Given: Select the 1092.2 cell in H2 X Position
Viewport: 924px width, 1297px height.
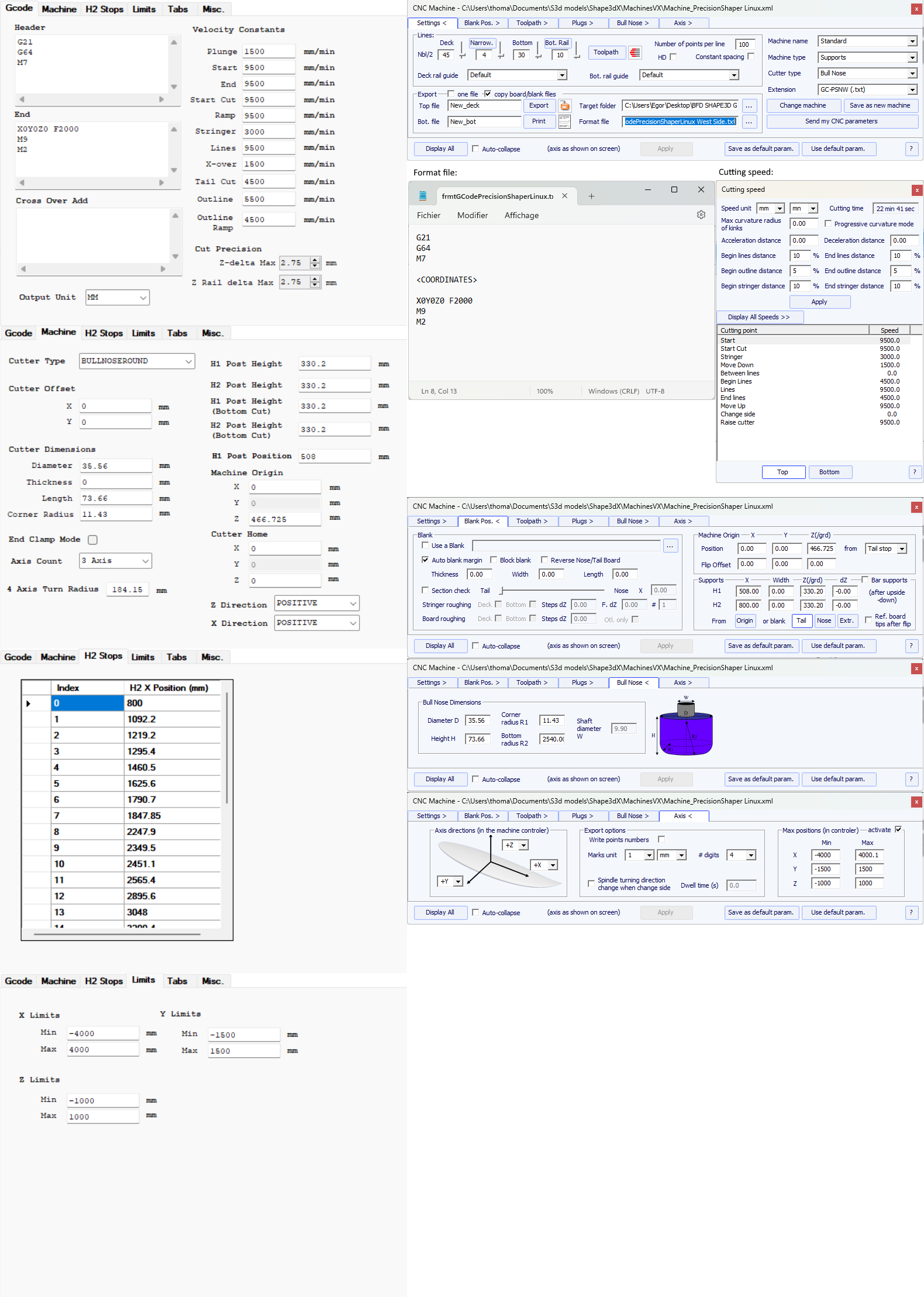Looking at the screenshot, I should coord(173,720).
